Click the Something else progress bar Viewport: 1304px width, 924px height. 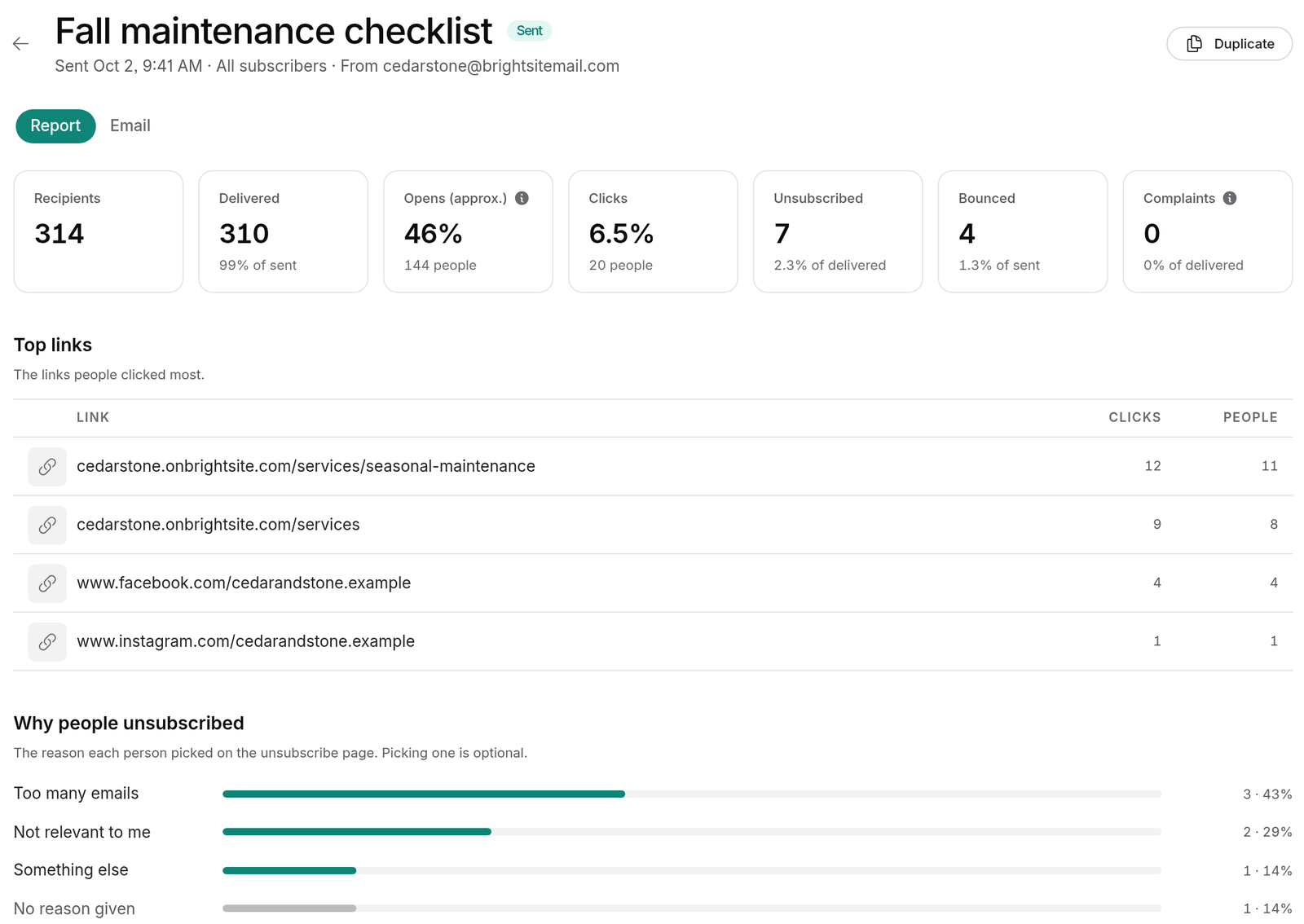[x=692, y=870]
